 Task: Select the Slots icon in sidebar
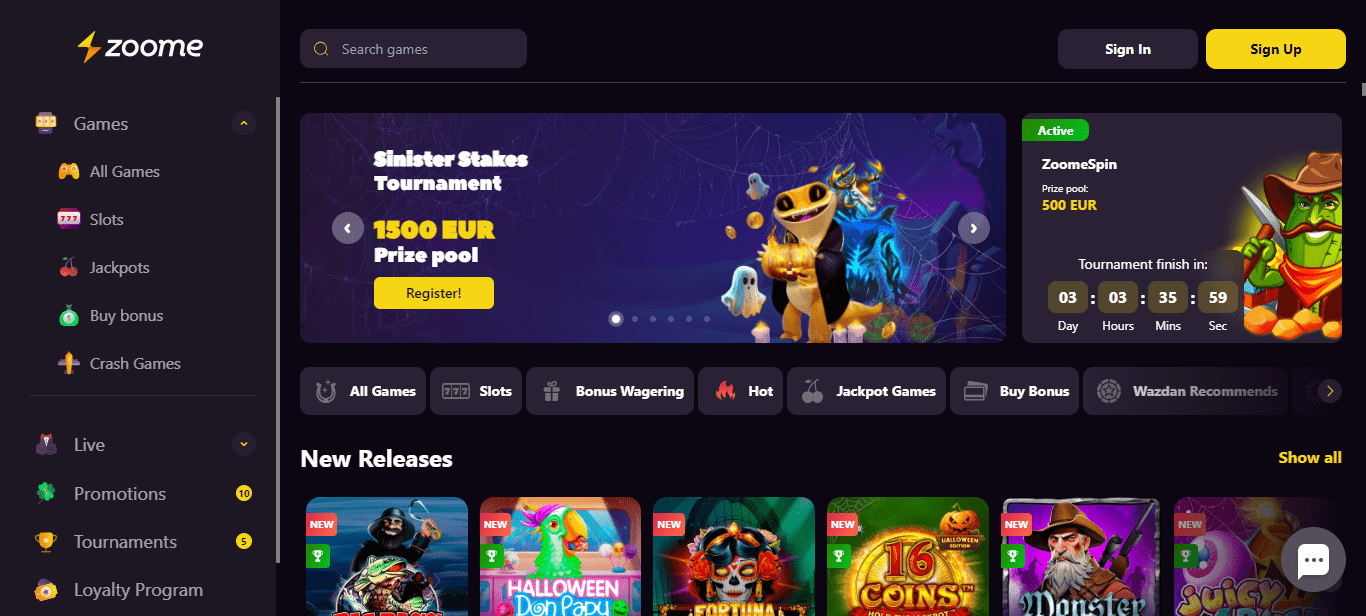(x=69, y=219)
